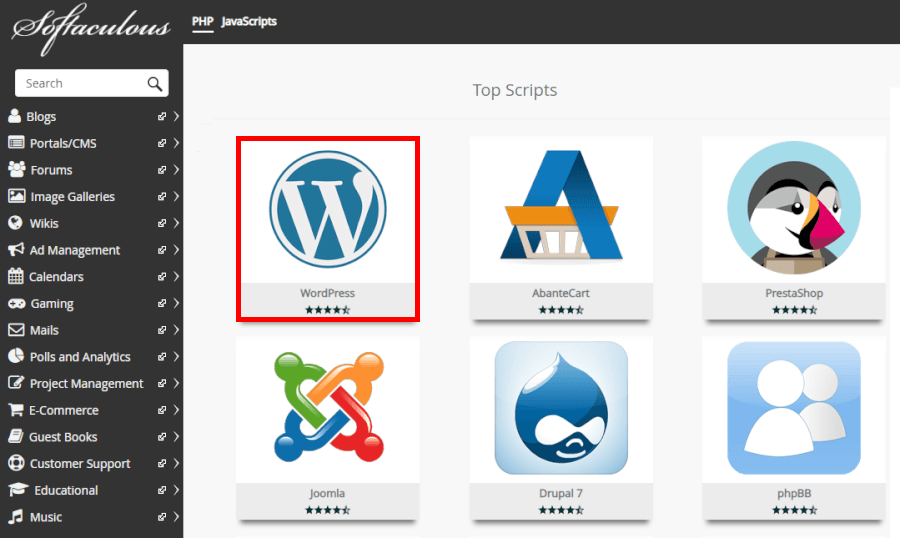Image resolution: width=900 pixels, height=538 pixels.
Task: Expand the Image Galleries chevron arrow
Action: (x=176, y=196)
